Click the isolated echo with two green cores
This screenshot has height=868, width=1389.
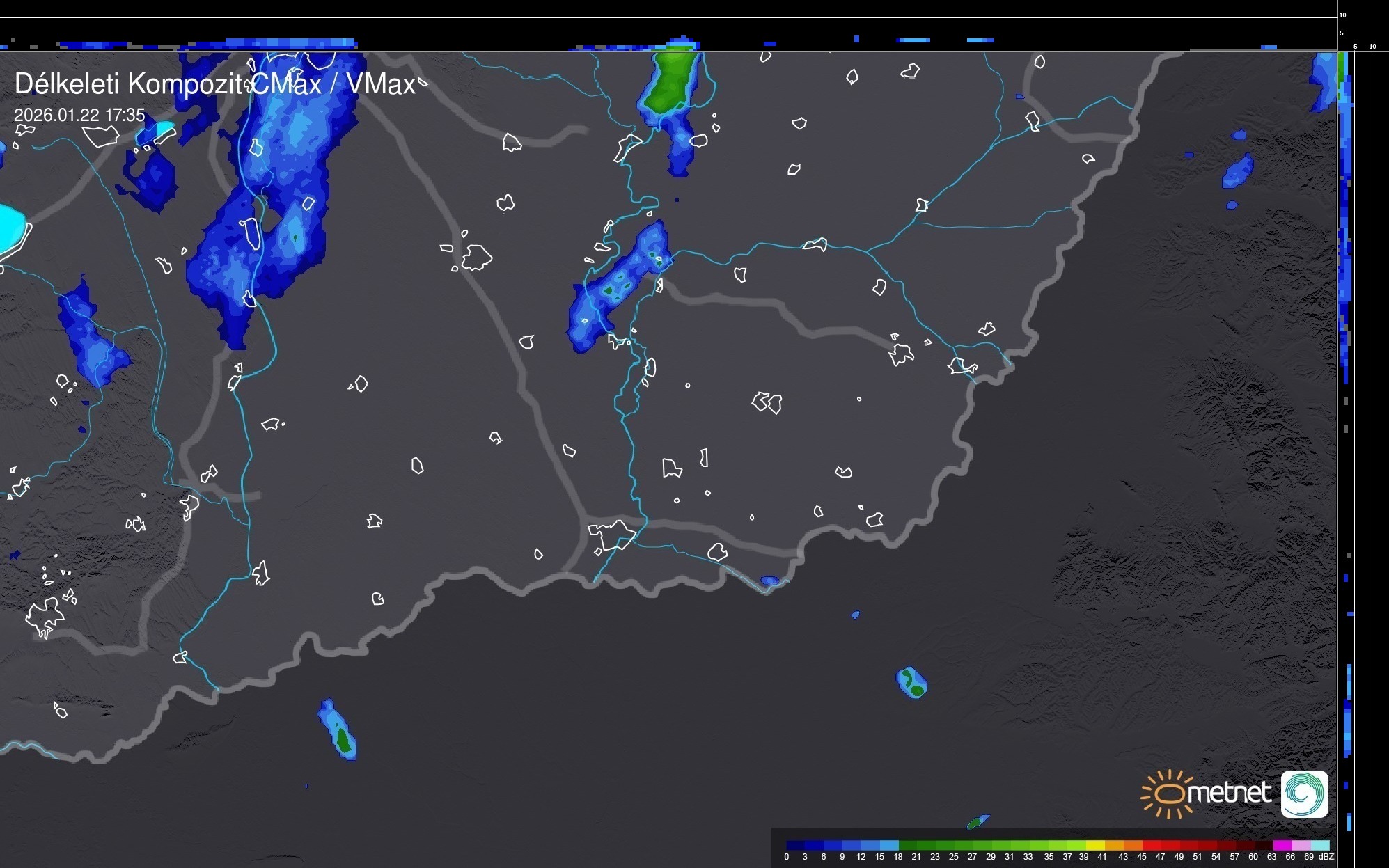[x=911, y=682]
